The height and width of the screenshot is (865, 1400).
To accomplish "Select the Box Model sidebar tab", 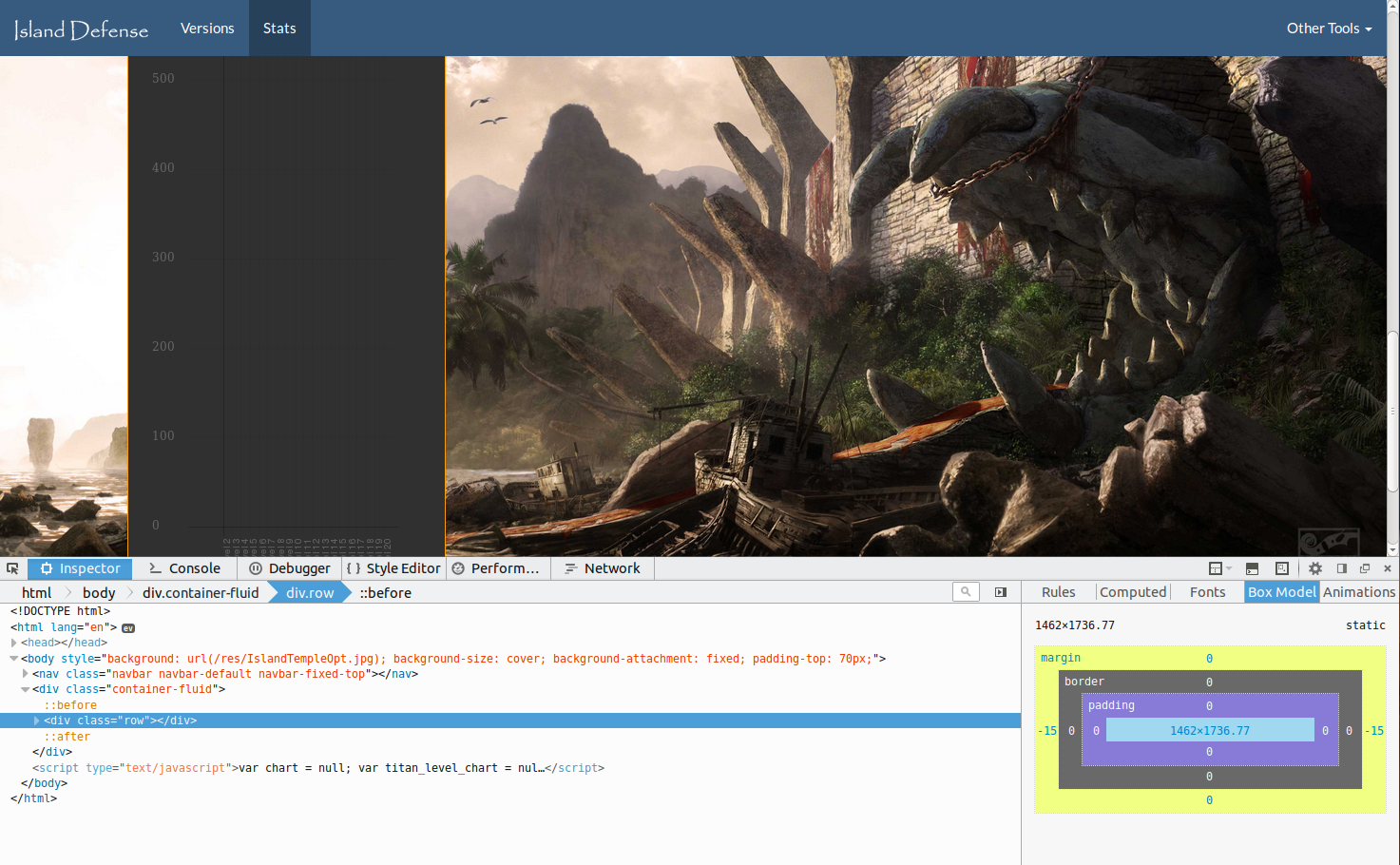I will point(1282,592).
